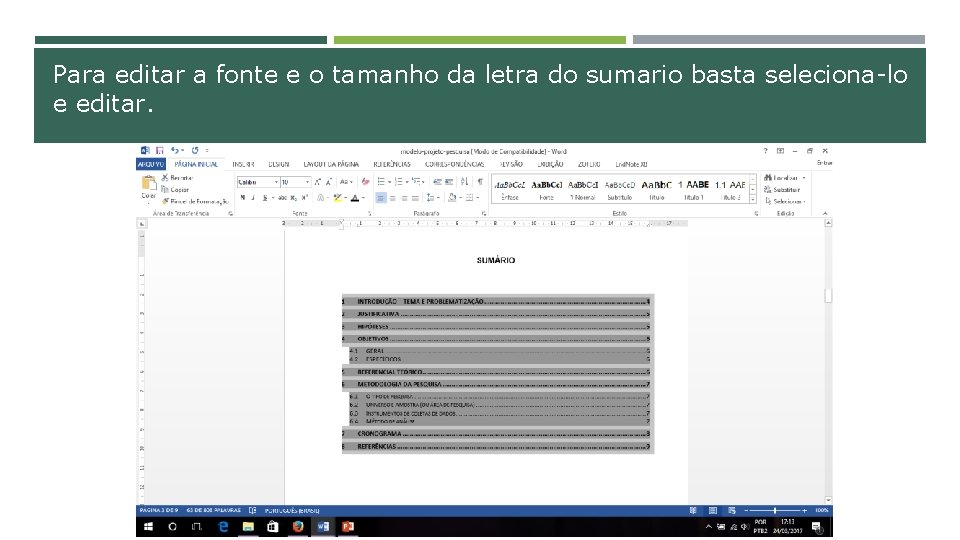The image size is (960, 540).
Task: Switch to web layout view in status bar
Action: (x=732, y=510)
